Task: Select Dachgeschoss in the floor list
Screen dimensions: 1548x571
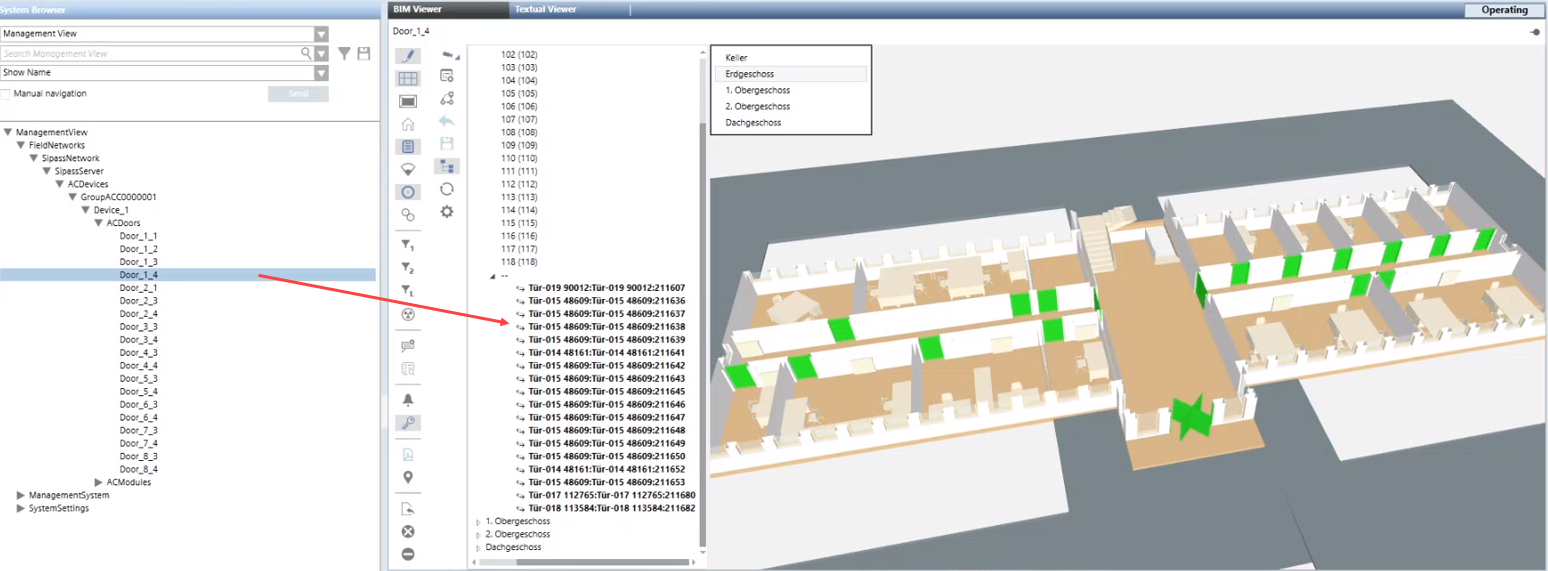Action: click(753, 122)
